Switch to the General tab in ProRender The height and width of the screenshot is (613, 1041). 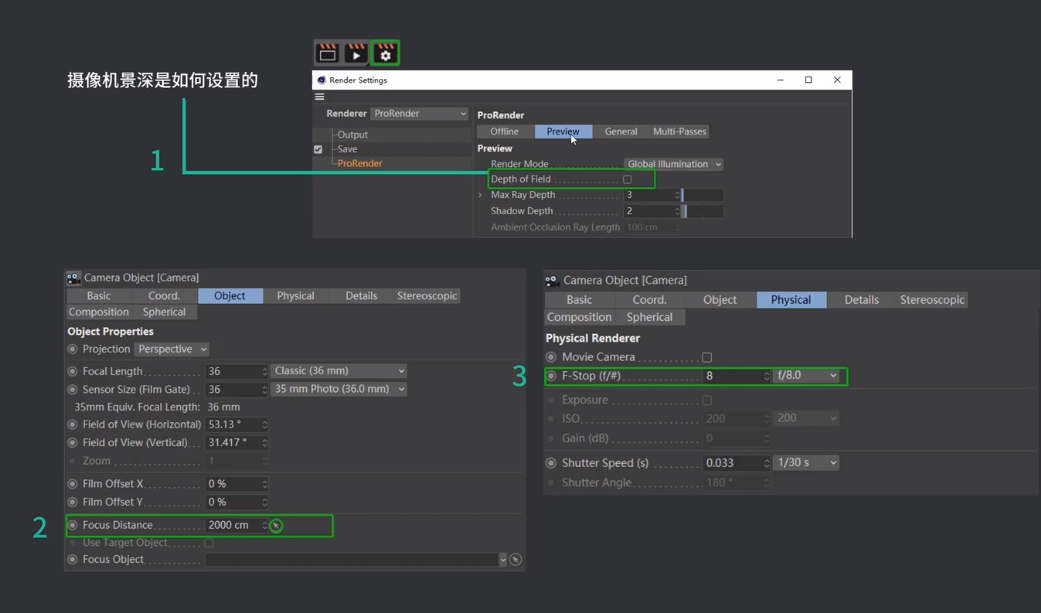click(x=620, y=132)
